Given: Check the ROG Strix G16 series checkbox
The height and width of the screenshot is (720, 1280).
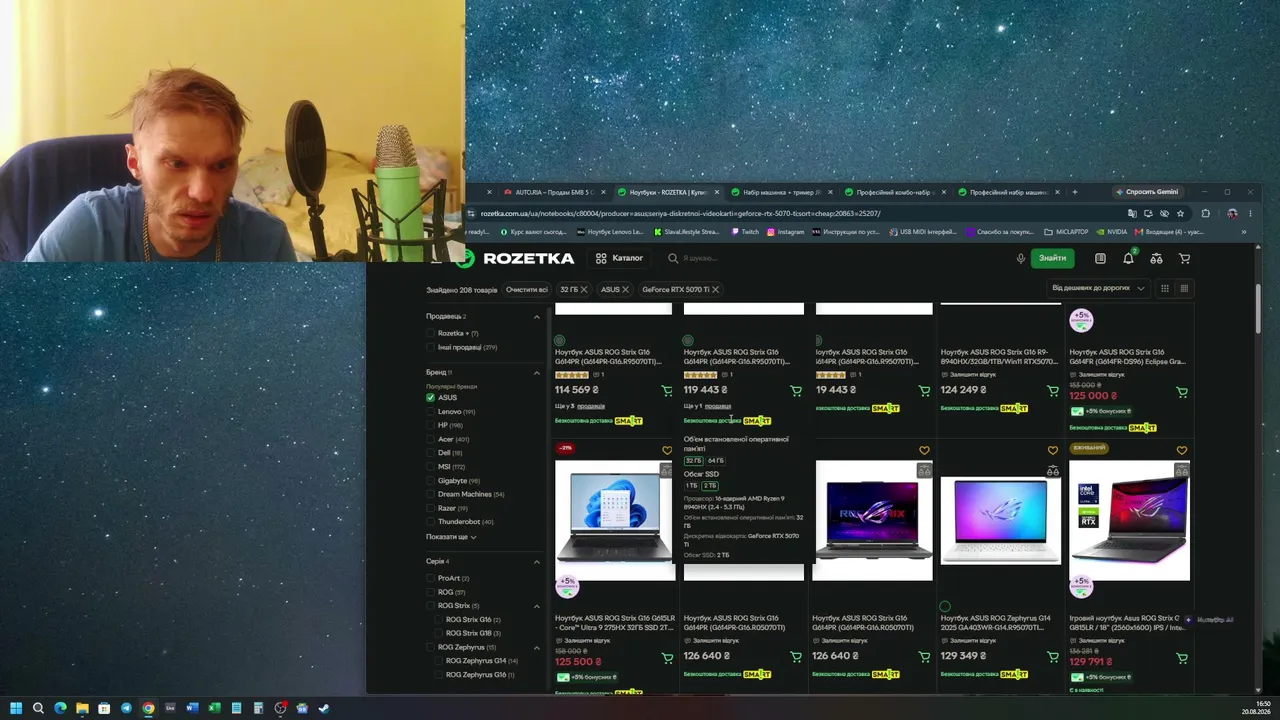Looking at the screenshot, I should [x=439, y=620].
